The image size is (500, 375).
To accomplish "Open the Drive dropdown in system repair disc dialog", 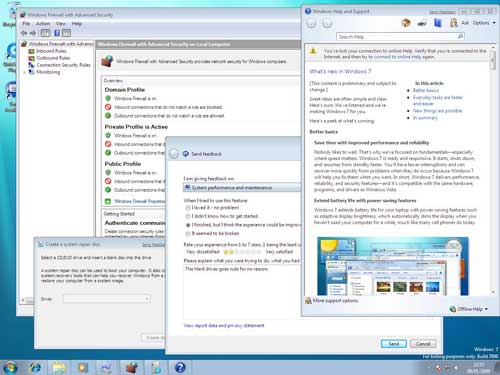I will (106, 299).
